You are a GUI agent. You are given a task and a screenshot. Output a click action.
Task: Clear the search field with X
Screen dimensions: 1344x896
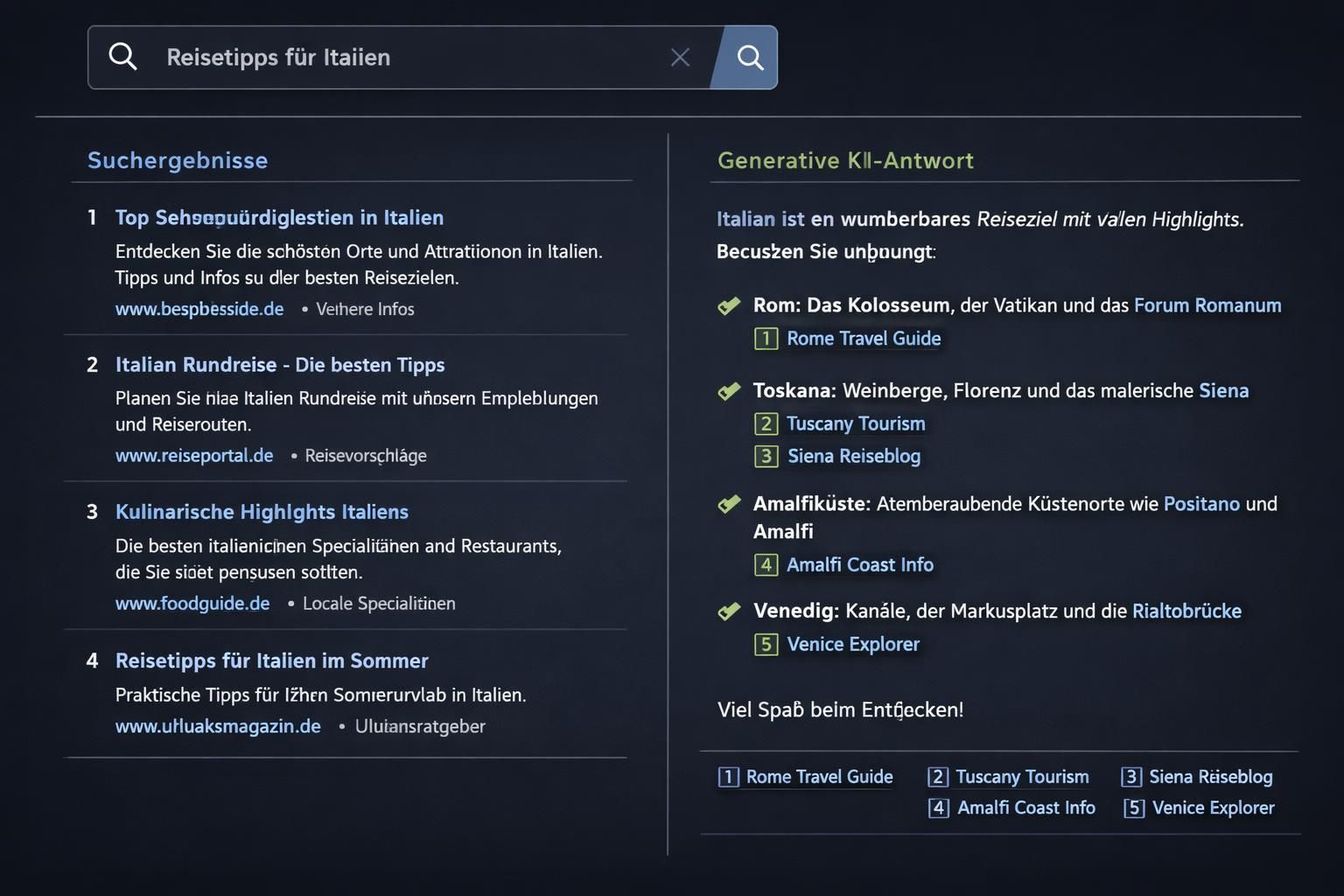tap(680, 58)
